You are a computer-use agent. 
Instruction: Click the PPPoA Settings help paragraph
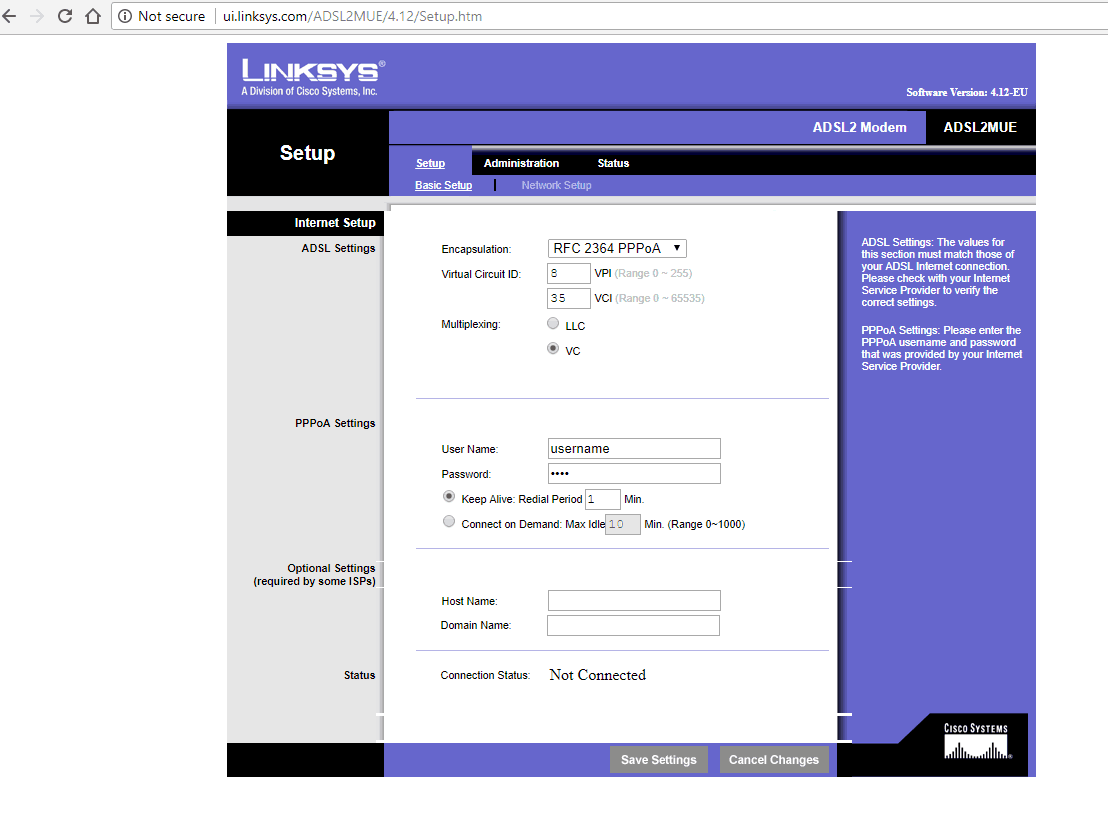(x=942, y=348)
